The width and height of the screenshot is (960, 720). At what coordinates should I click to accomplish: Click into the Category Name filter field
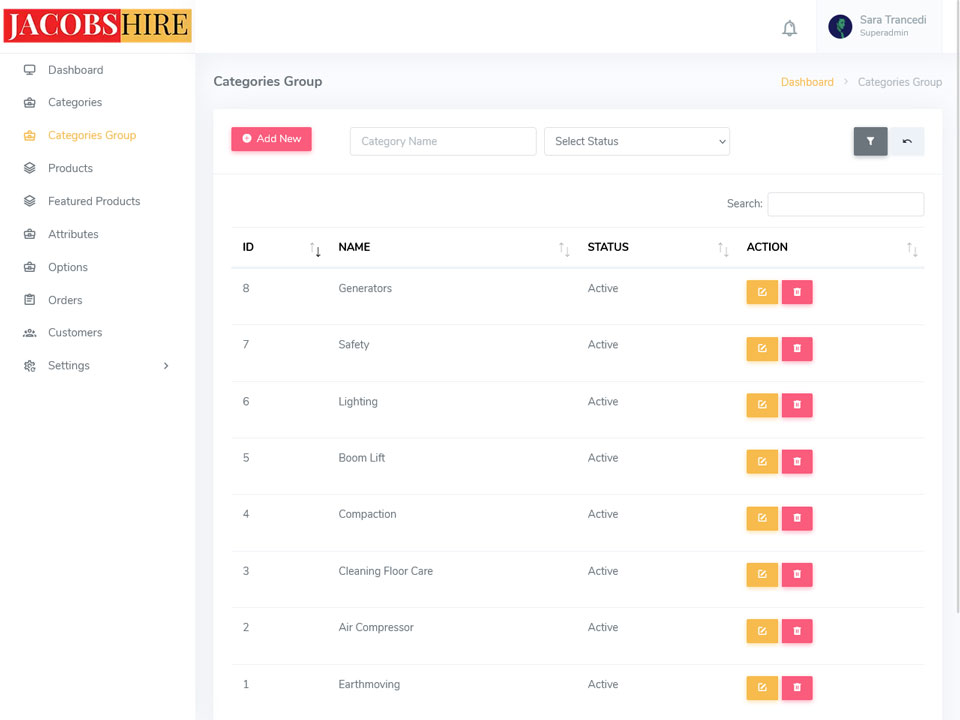point(442,141)
